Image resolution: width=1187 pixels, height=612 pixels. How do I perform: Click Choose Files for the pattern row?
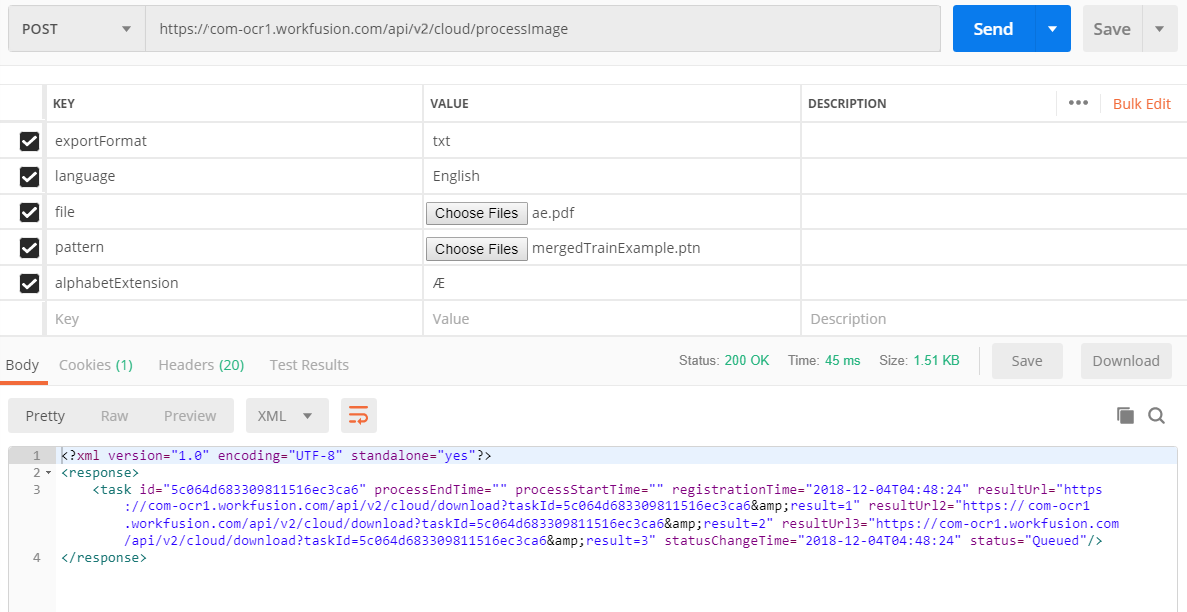coord(477,248)
